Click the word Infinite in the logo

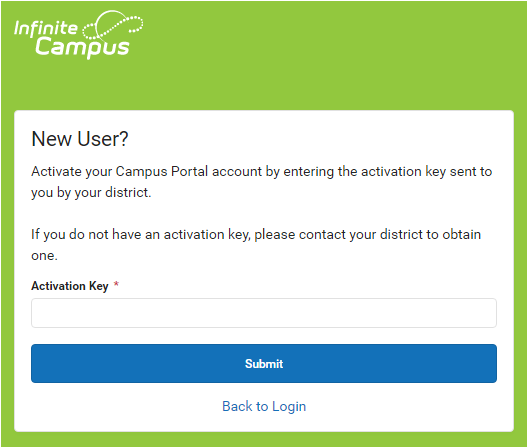(x=46, y=28)
